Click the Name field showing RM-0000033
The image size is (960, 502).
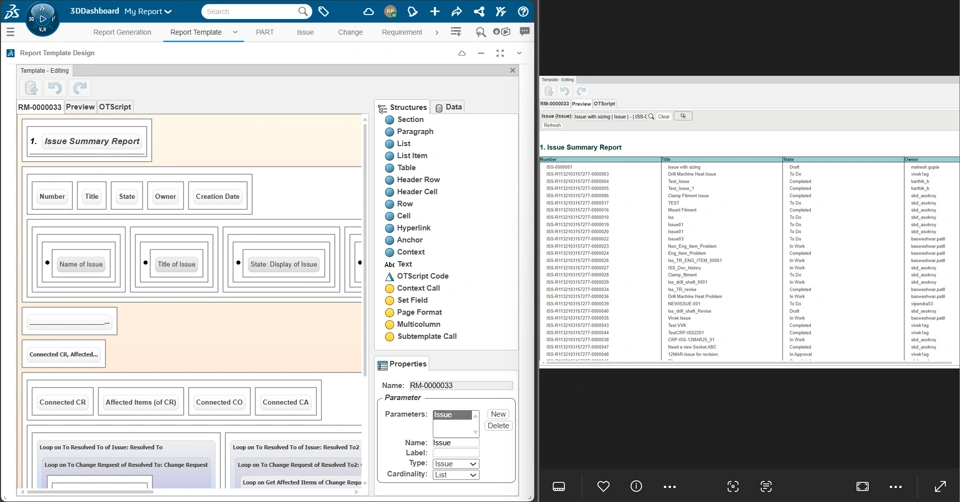click(x=460, y=386)
